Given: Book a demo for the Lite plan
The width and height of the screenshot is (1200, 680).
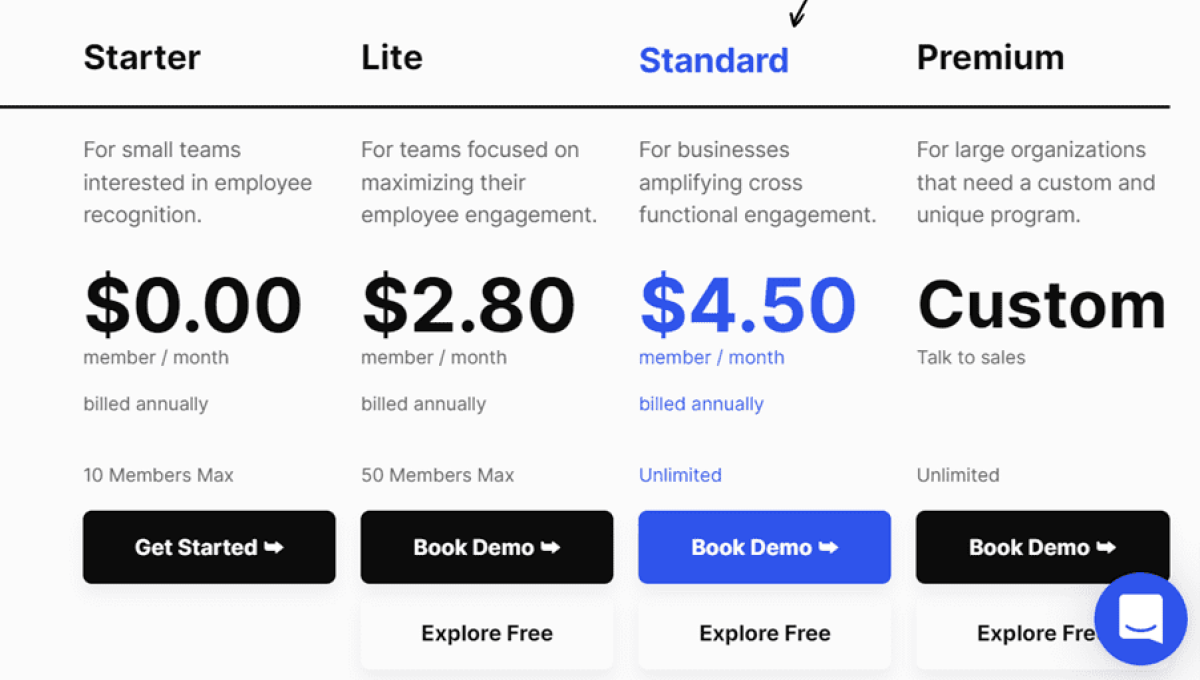Looking at the screenshot, I should coord(487,547).
